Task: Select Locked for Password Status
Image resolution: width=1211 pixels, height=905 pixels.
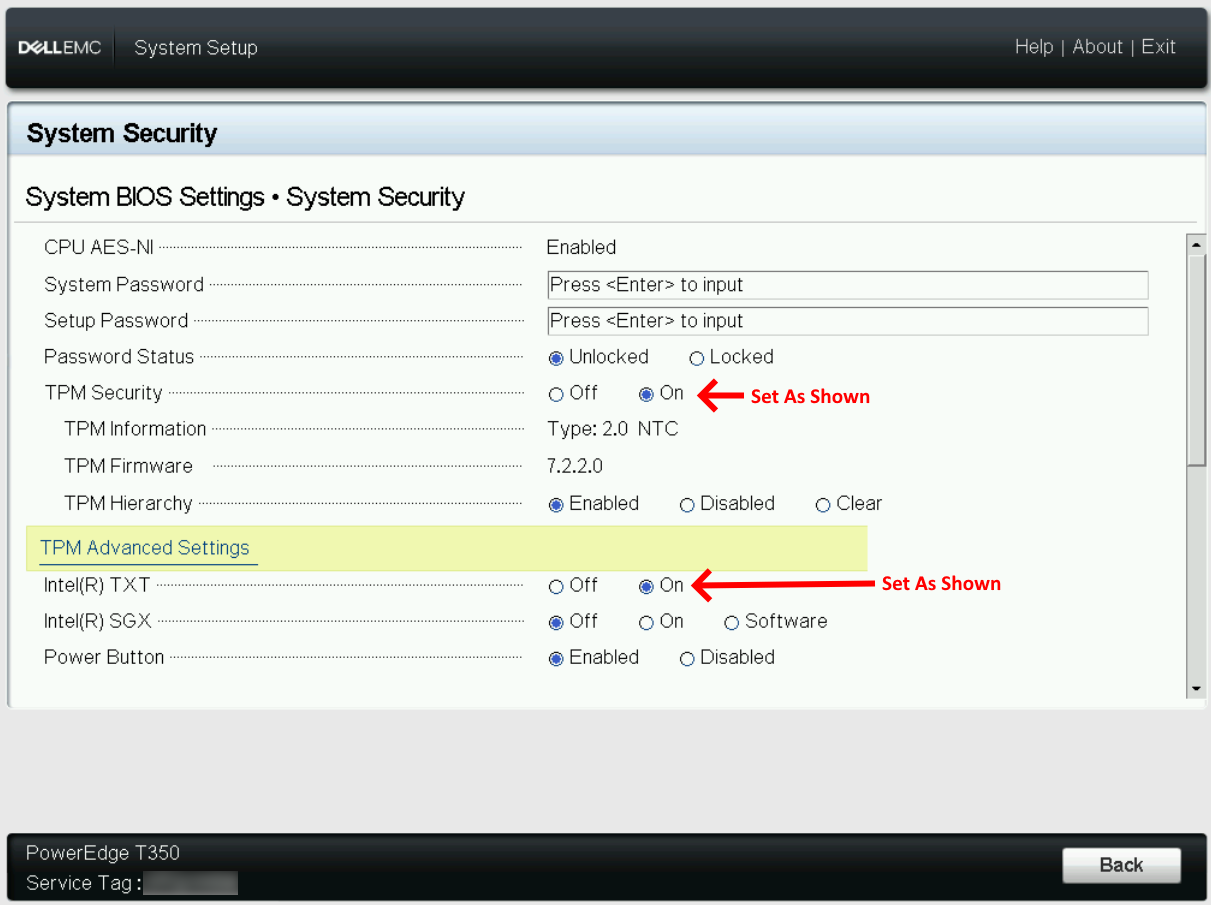Action: click(x=696, y=357)
